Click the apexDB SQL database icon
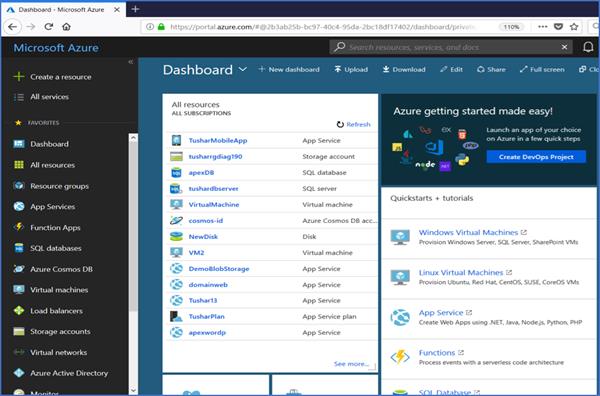 (176, 173)
